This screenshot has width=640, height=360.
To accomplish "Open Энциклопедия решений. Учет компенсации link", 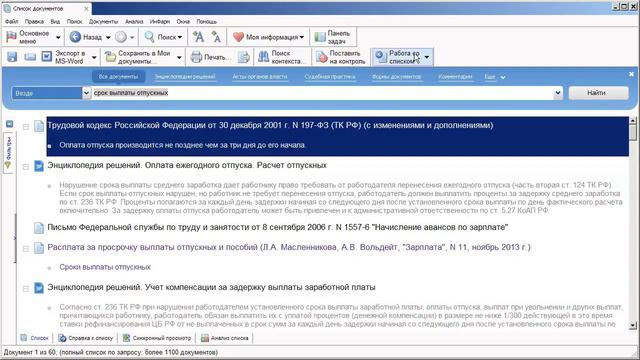I will (x=211, y=287).
